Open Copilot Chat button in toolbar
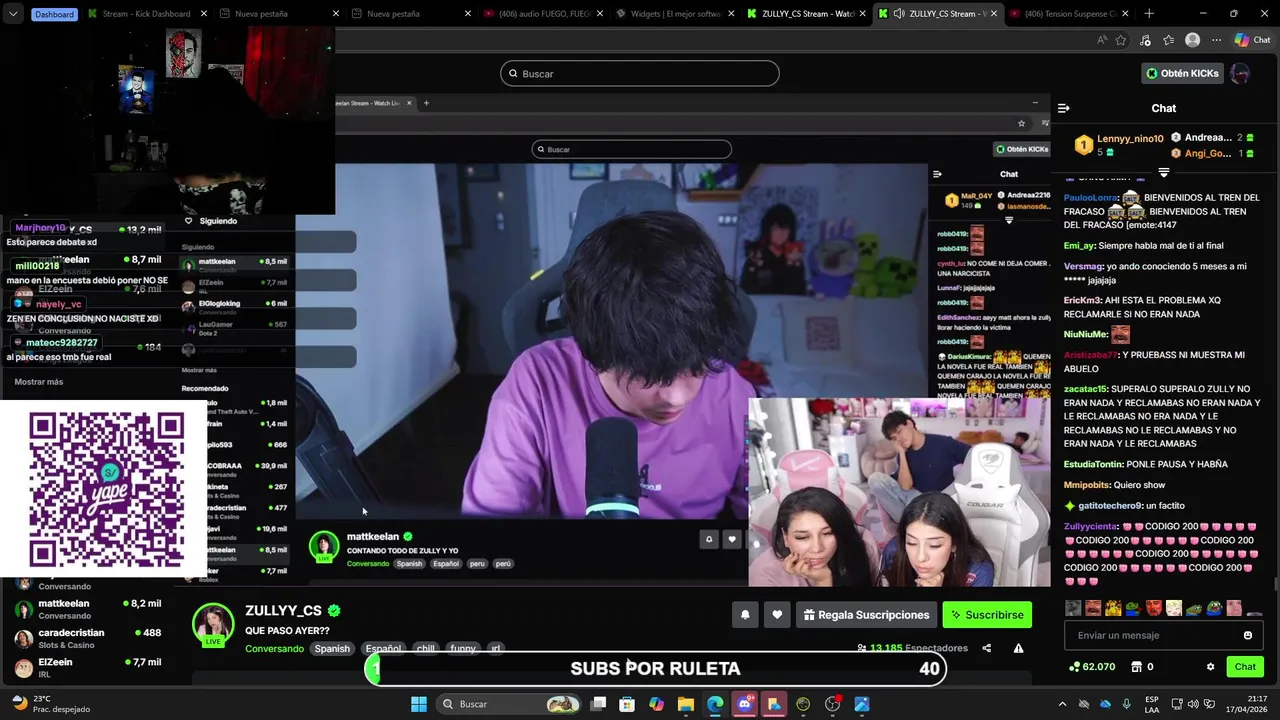Screen dimensions: 1280x720 click(1252, 40)
